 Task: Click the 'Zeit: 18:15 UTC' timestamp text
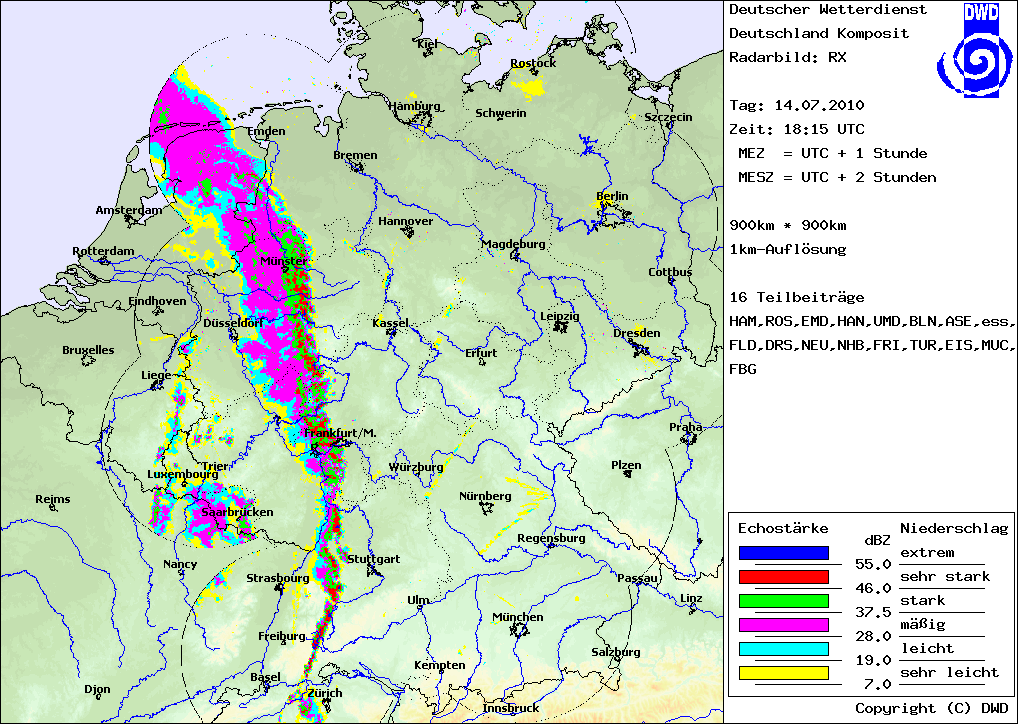797,130
